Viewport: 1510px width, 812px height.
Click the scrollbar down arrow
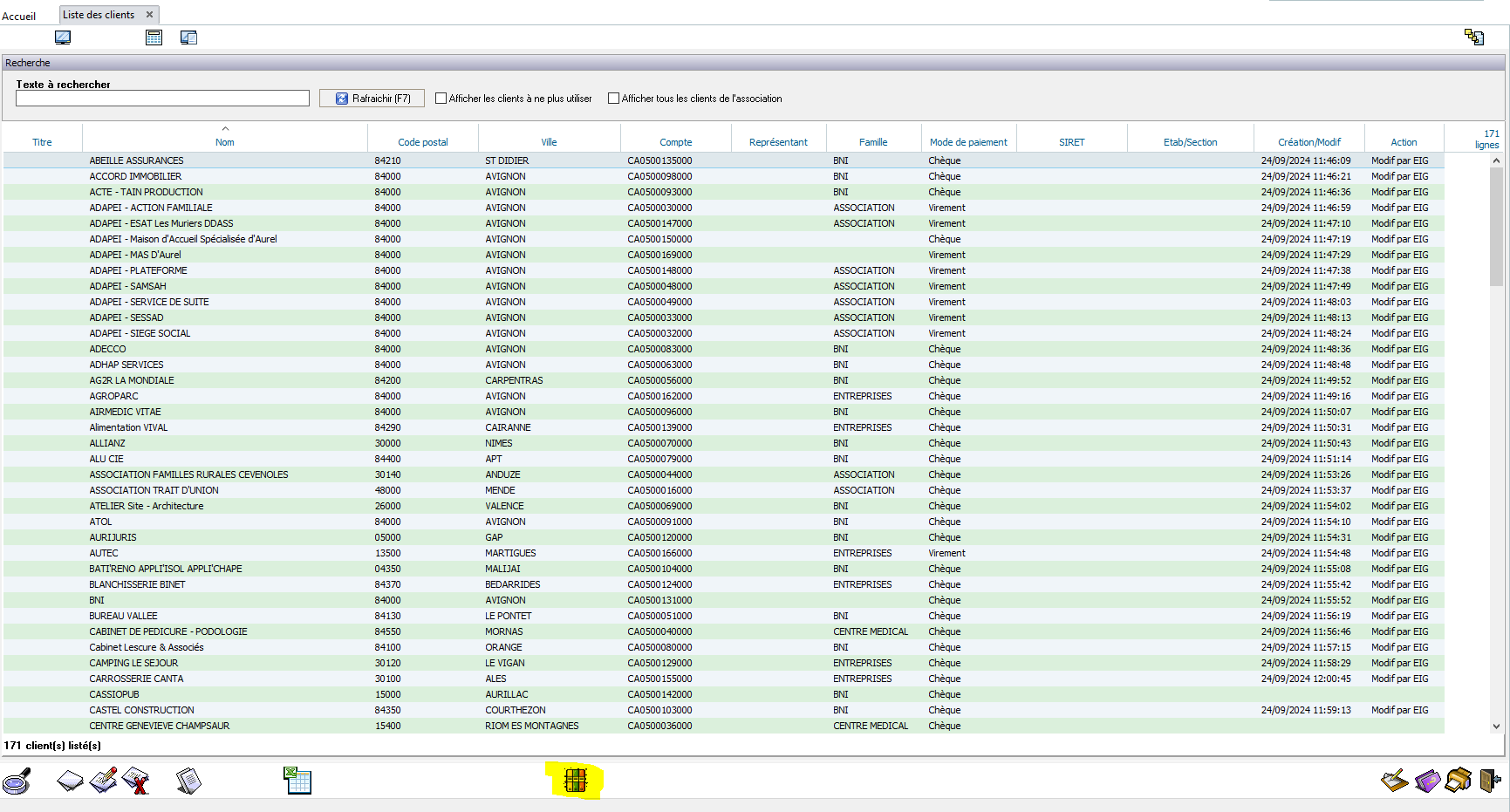tap(1496, 726)
